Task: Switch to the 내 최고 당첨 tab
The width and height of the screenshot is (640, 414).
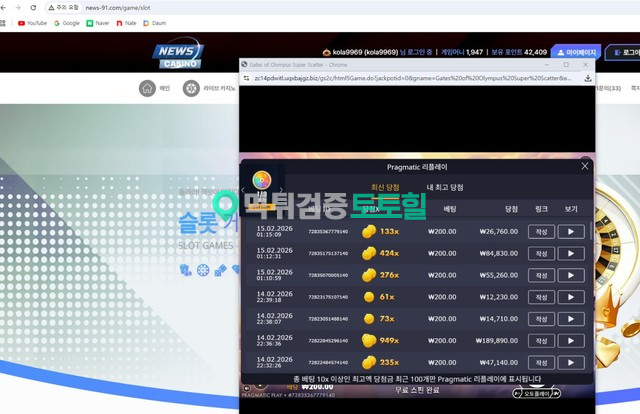Action: point(444,187)
